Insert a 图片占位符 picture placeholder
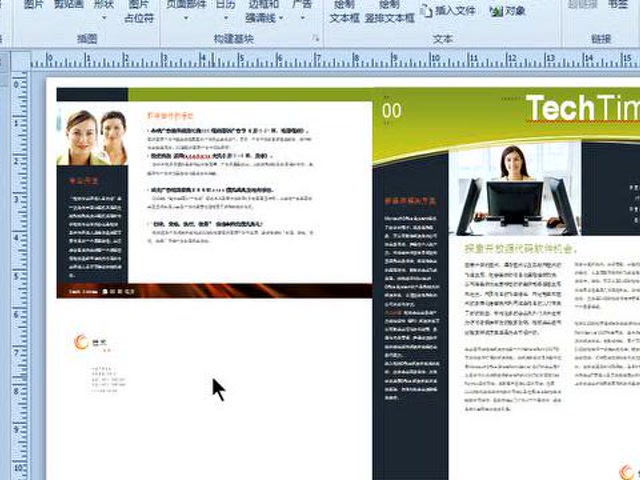Screen dimensions: 640x480 point(140,10)
